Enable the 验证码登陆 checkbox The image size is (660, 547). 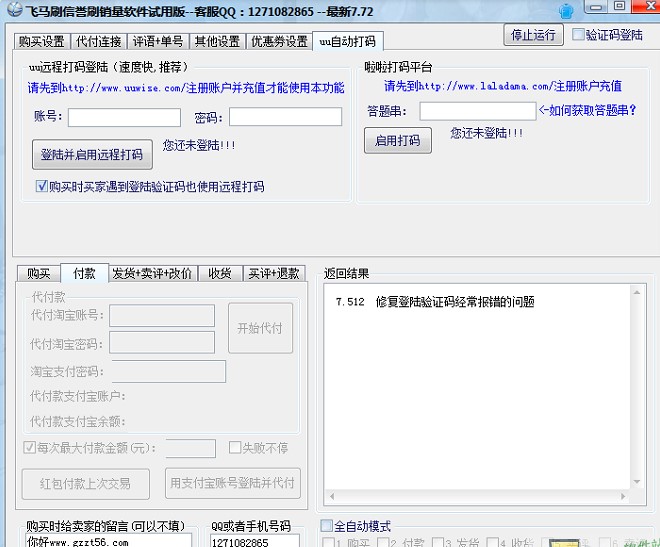tap(578, 35)
